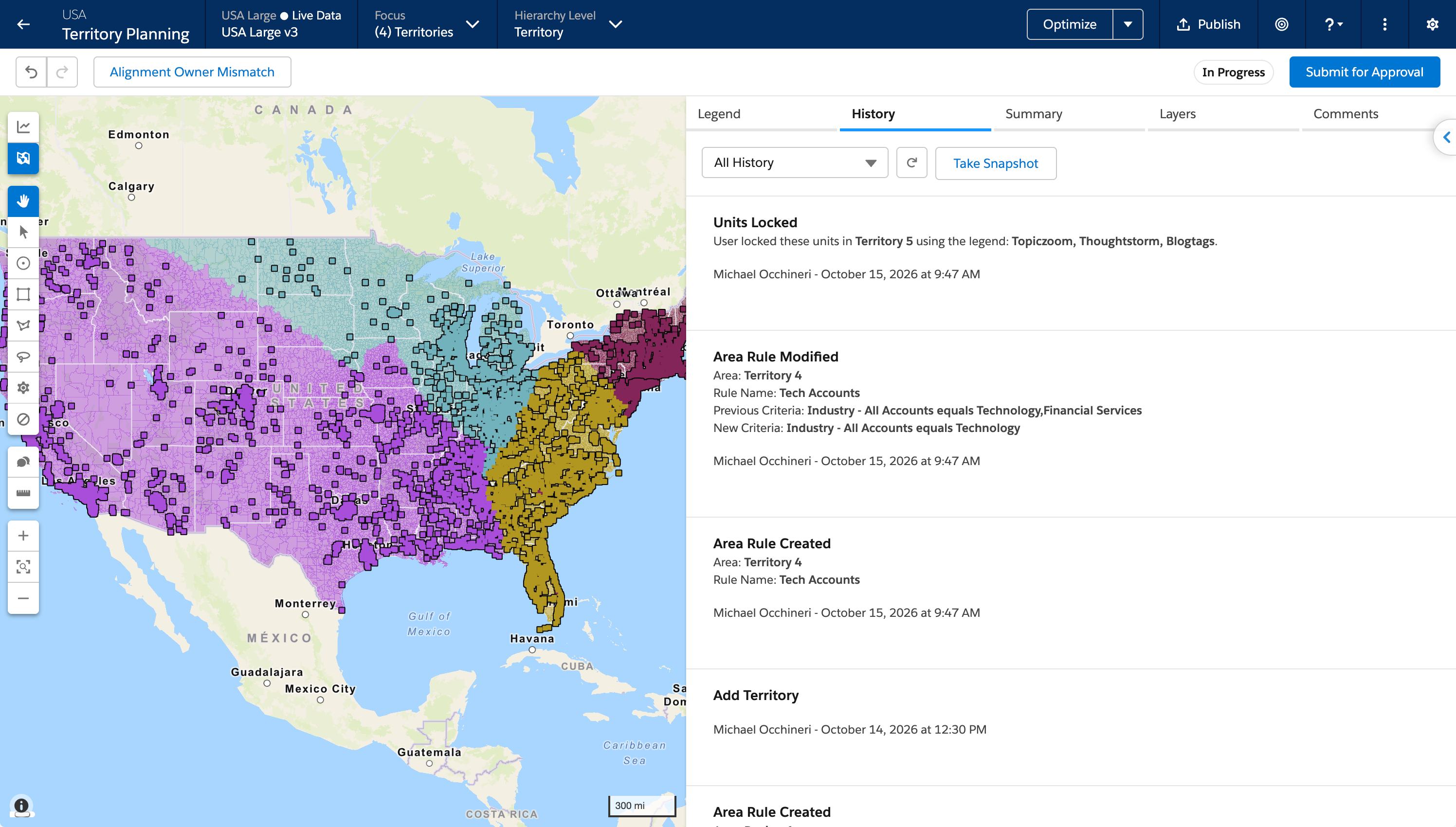Zoom in on the map

coord(23,536)
